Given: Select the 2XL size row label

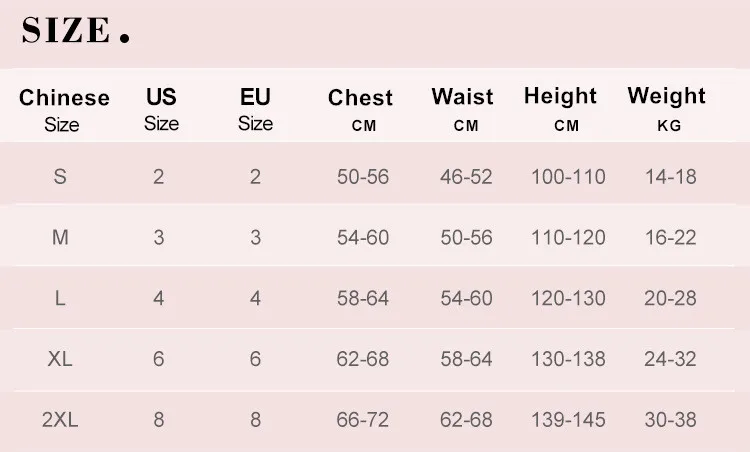Looking at the screenshot, I should 60,419.
